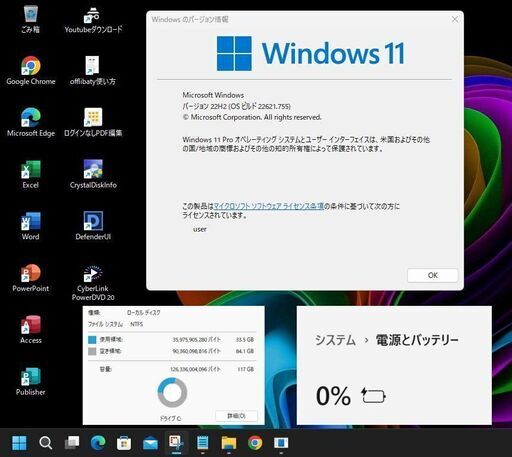512x457 pixels.
Task: Open Publisher desktop shortcut
Action: (x=31, y=381)
